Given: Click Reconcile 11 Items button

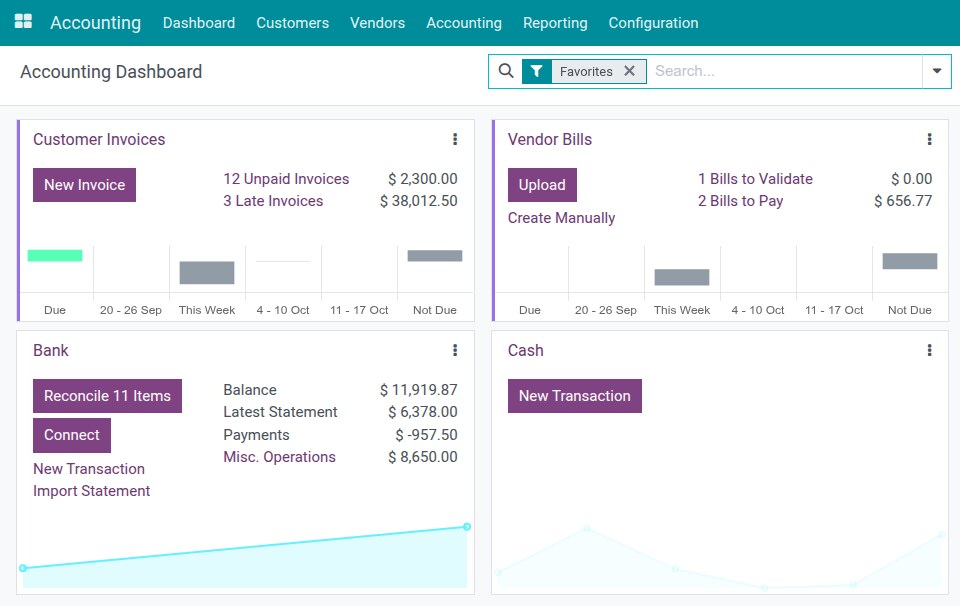Looking at the screenshot, I should point(107,396).
